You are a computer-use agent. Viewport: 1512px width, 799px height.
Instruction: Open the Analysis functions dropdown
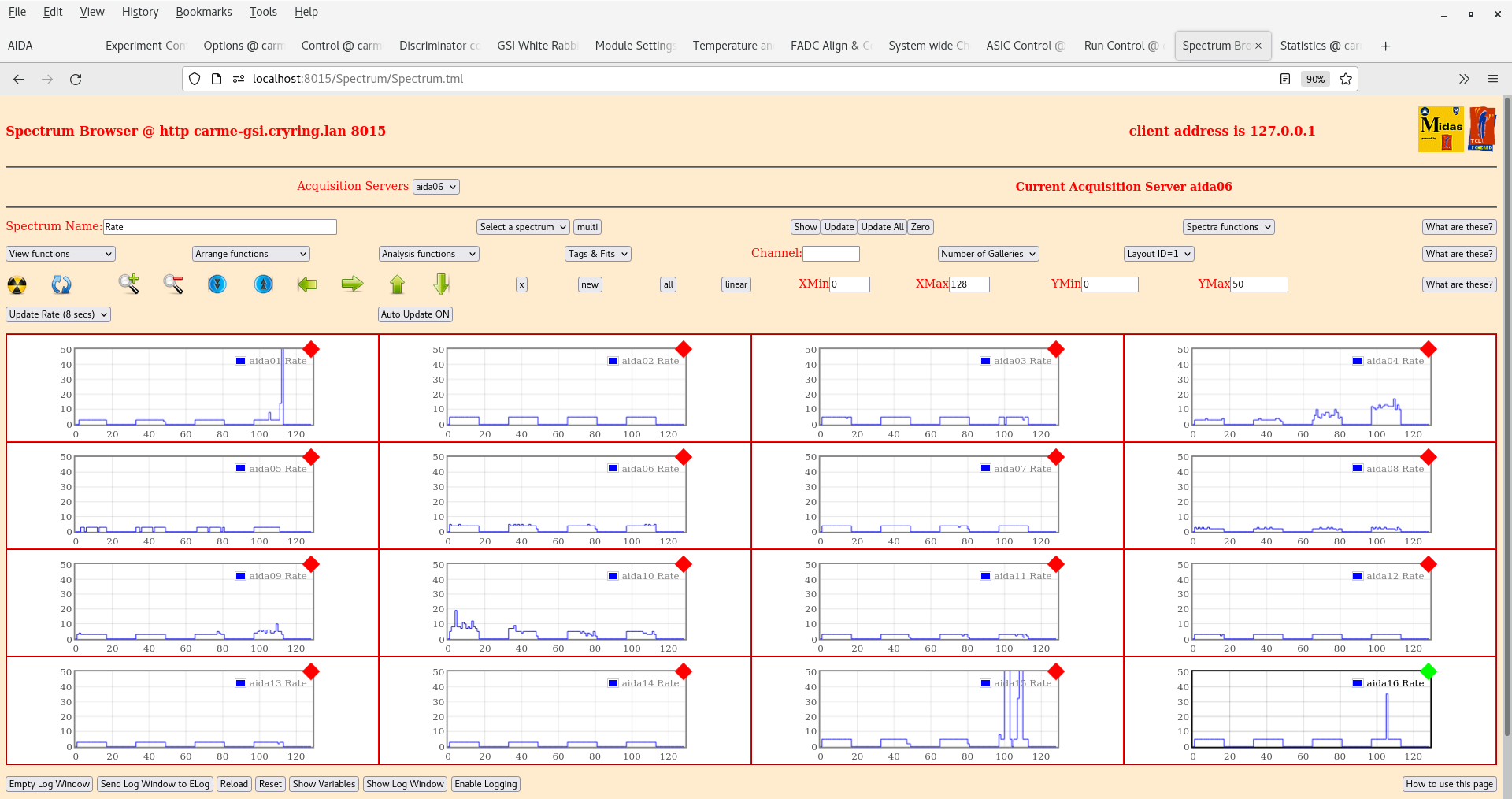(x=428, y=254)
